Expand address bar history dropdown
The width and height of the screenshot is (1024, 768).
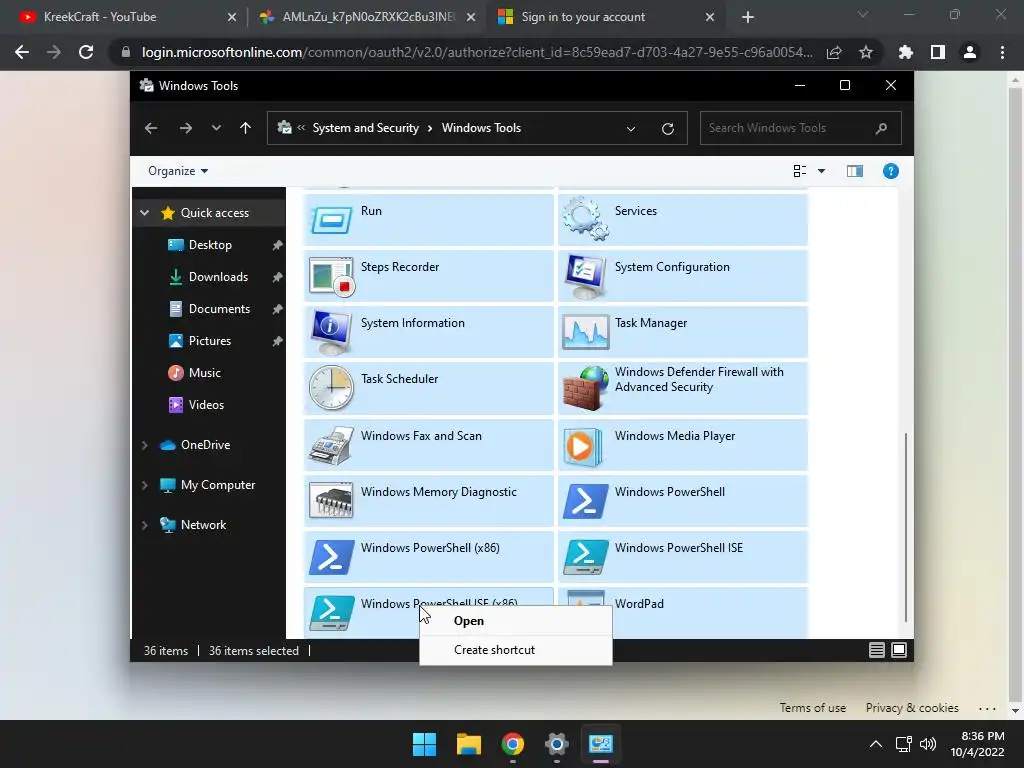(631, 129)
